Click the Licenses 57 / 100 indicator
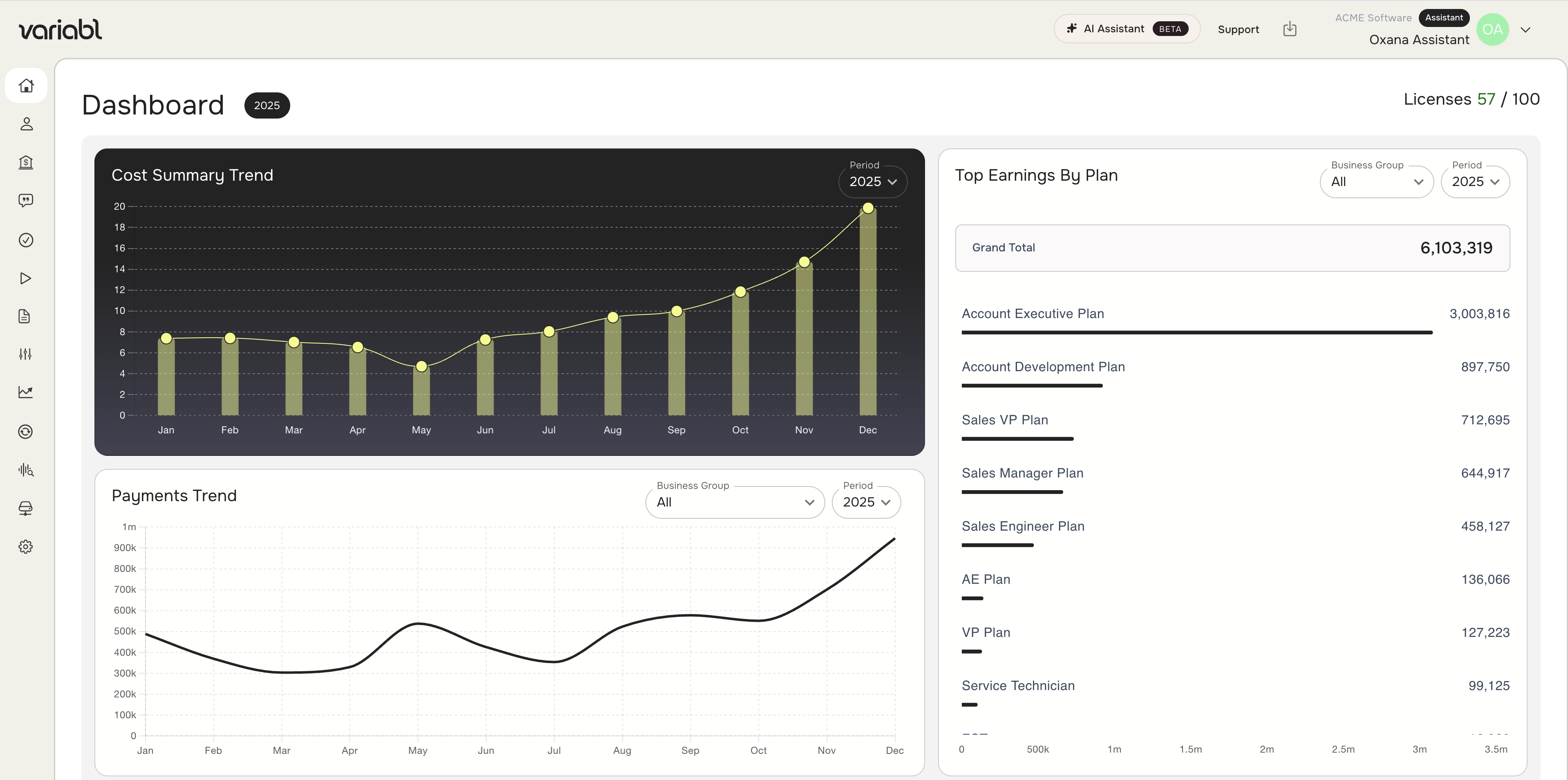 (1471, 99)
